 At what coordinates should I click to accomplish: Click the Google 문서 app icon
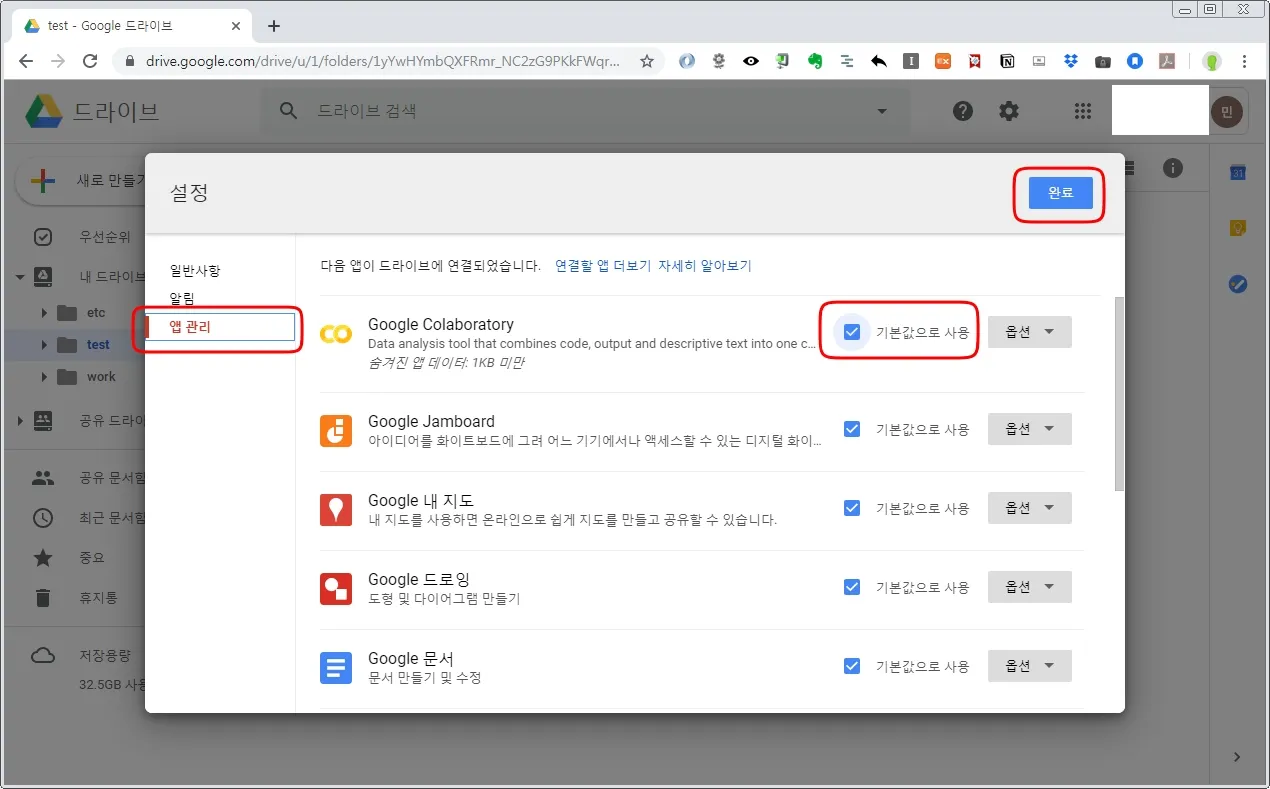coord(336,667)
